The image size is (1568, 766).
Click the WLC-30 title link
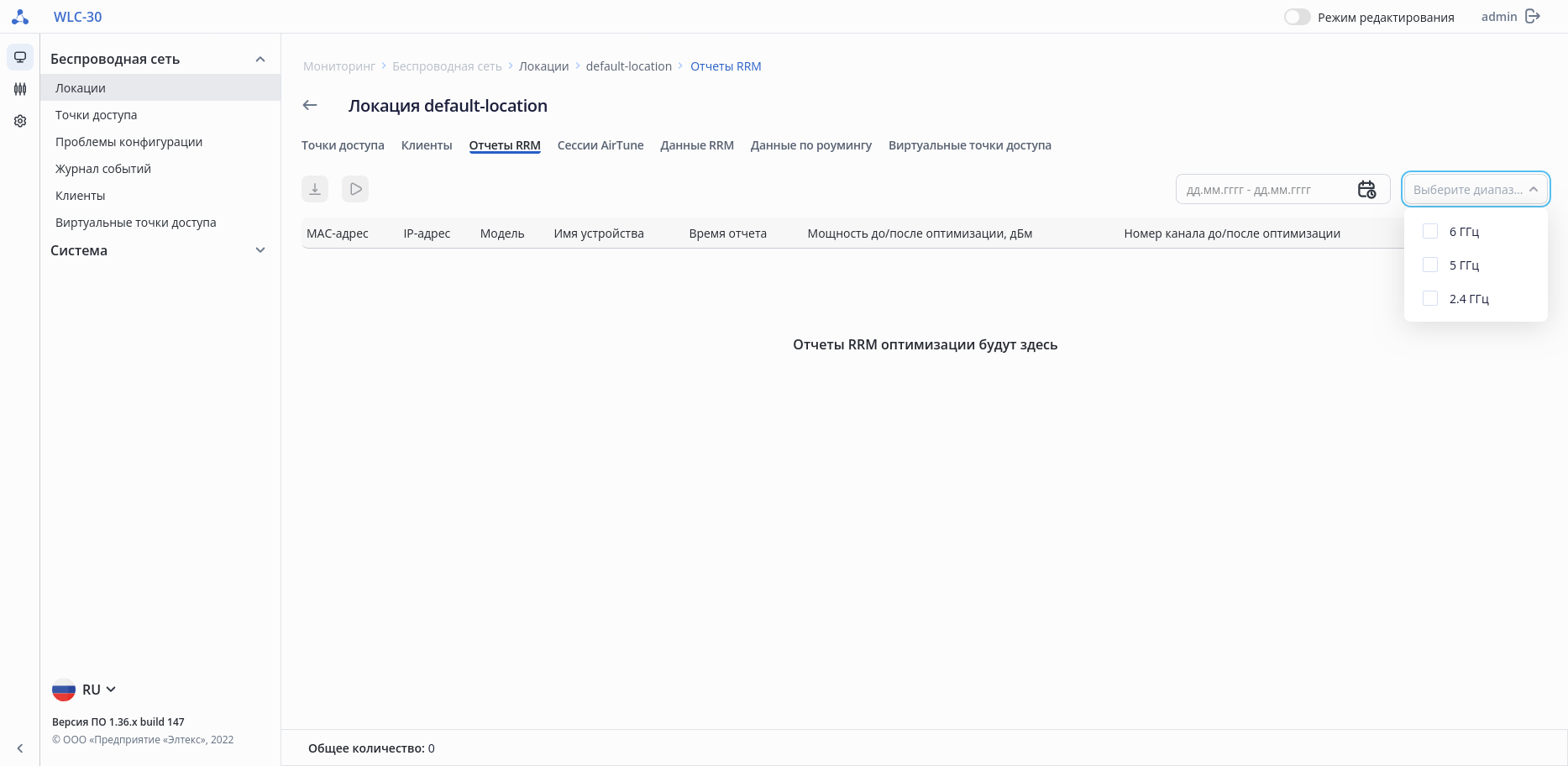(78, 17)
